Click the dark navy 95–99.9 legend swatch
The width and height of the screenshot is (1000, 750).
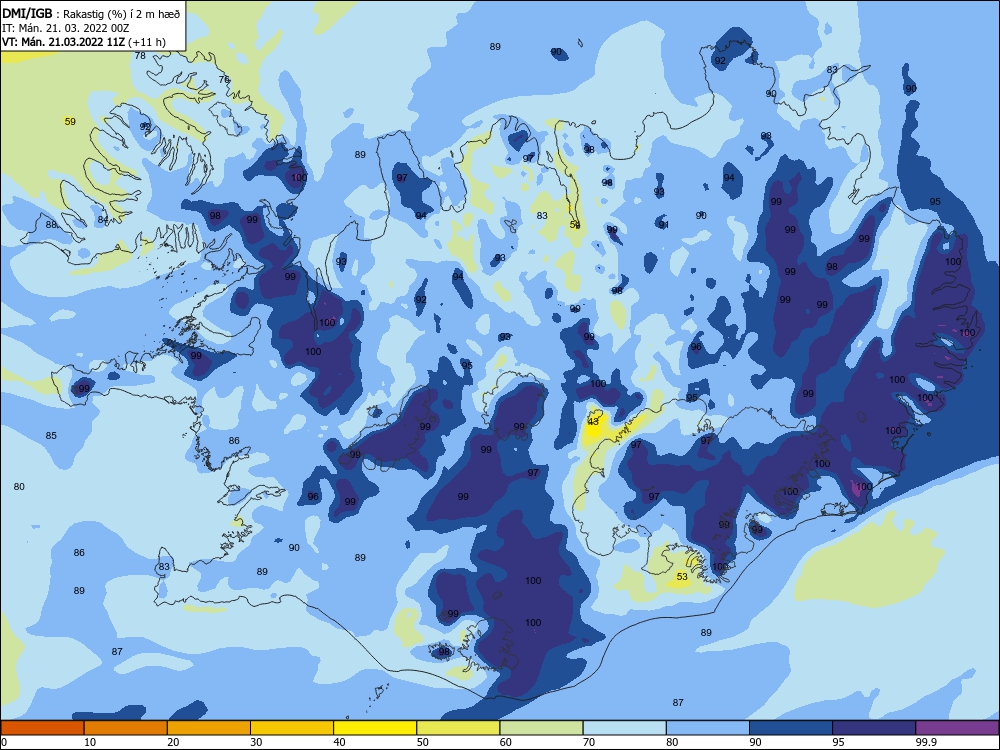[874, 728]
